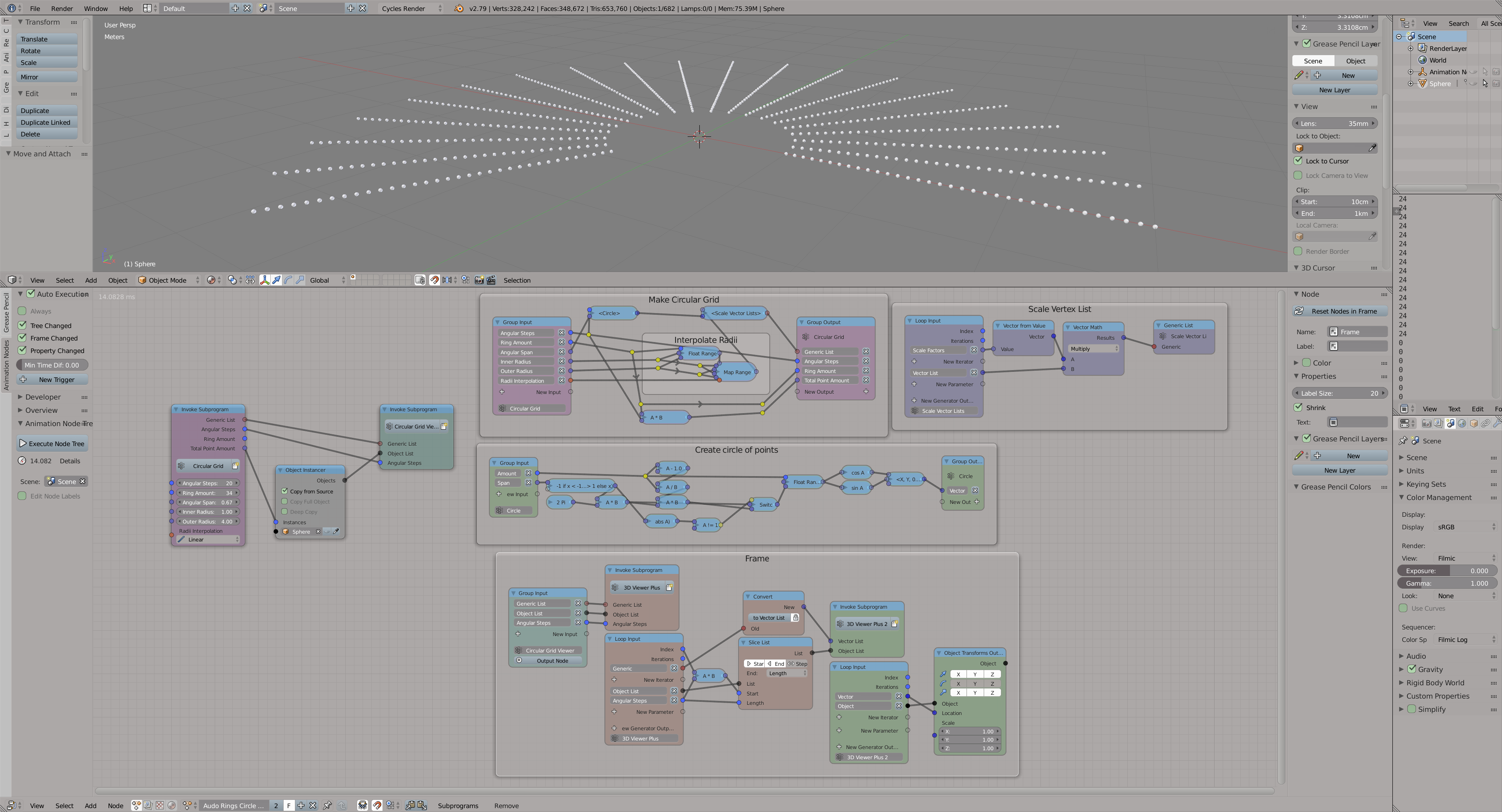Image resolution: width=1502 pixels, height=812 pixels.
Task: Open the Render menu
Action: coord(62,8)
